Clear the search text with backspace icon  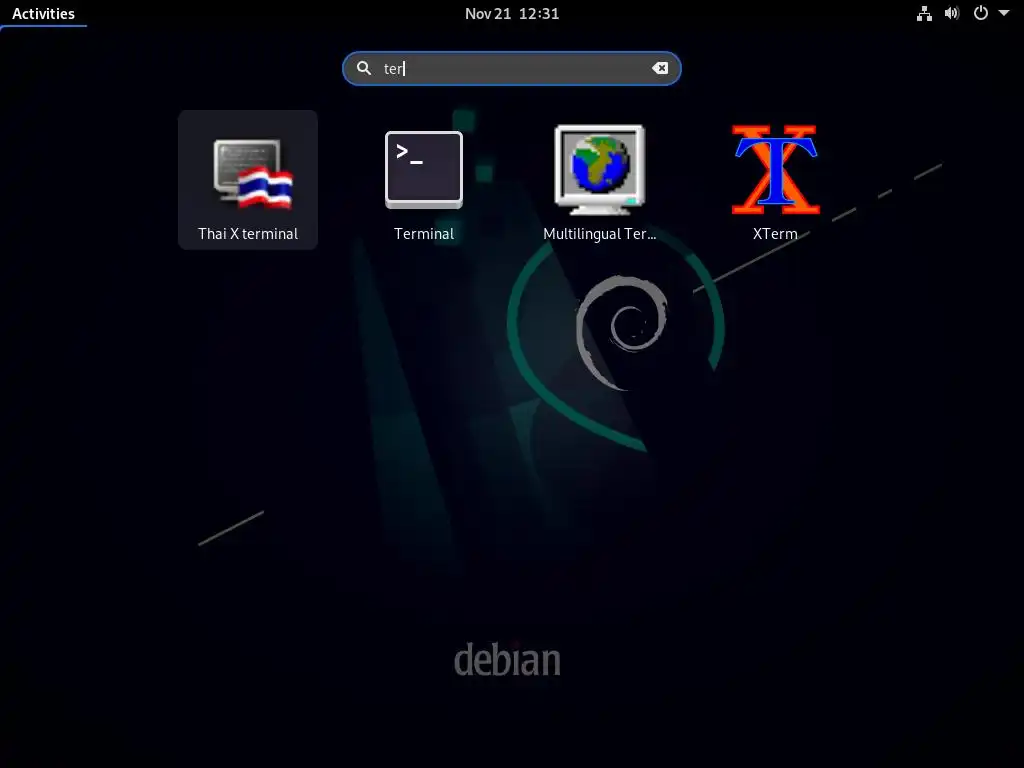[660, 68]
